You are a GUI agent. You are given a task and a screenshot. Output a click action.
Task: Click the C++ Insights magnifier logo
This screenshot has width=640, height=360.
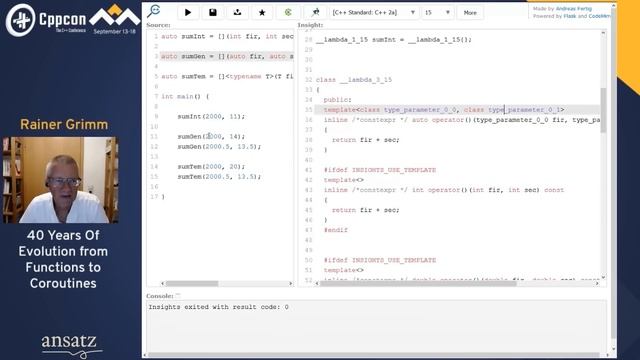(154, 11)
